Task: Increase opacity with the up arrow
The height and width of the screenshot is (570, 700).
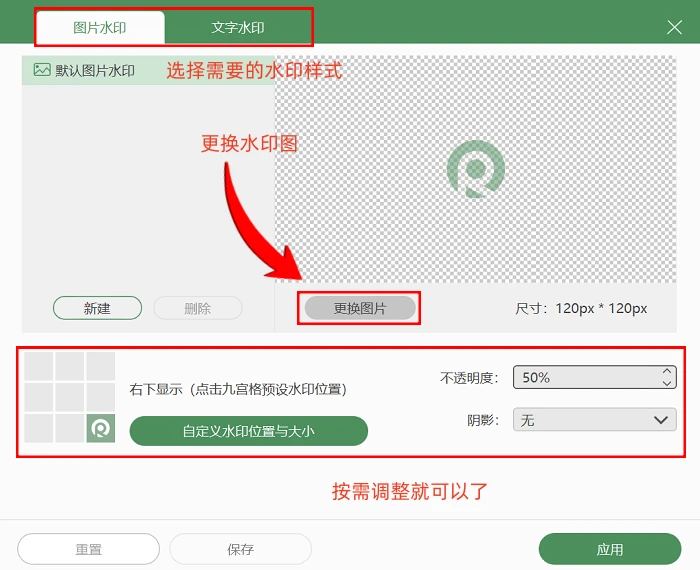Action: point(667,371)
